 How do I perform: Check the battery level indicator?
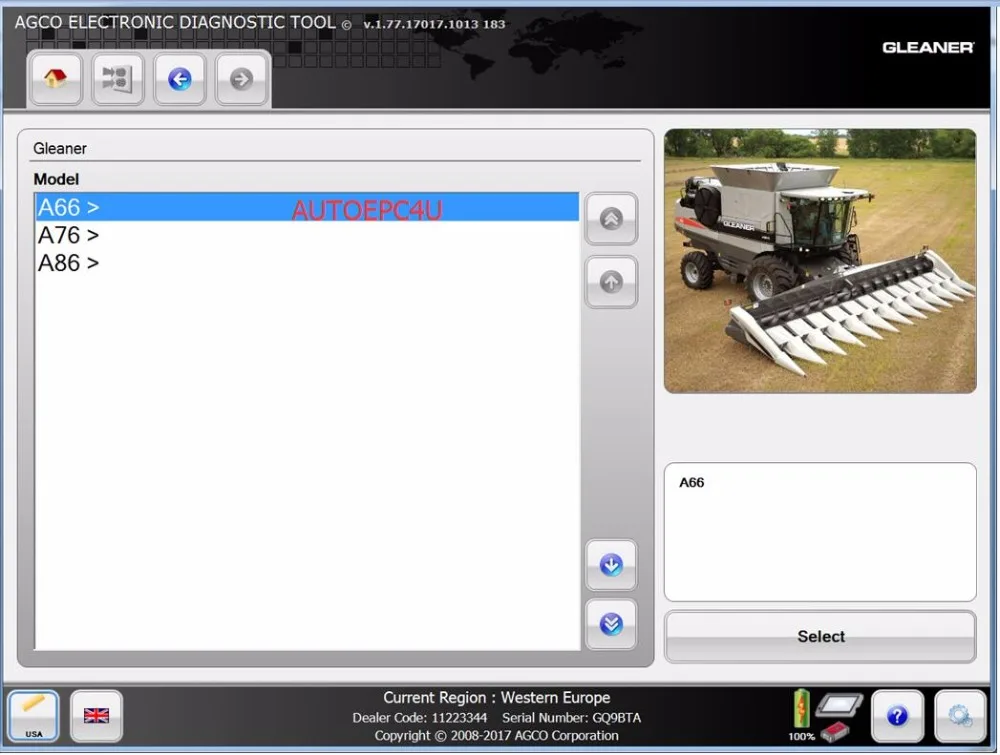tap(801, 708)
